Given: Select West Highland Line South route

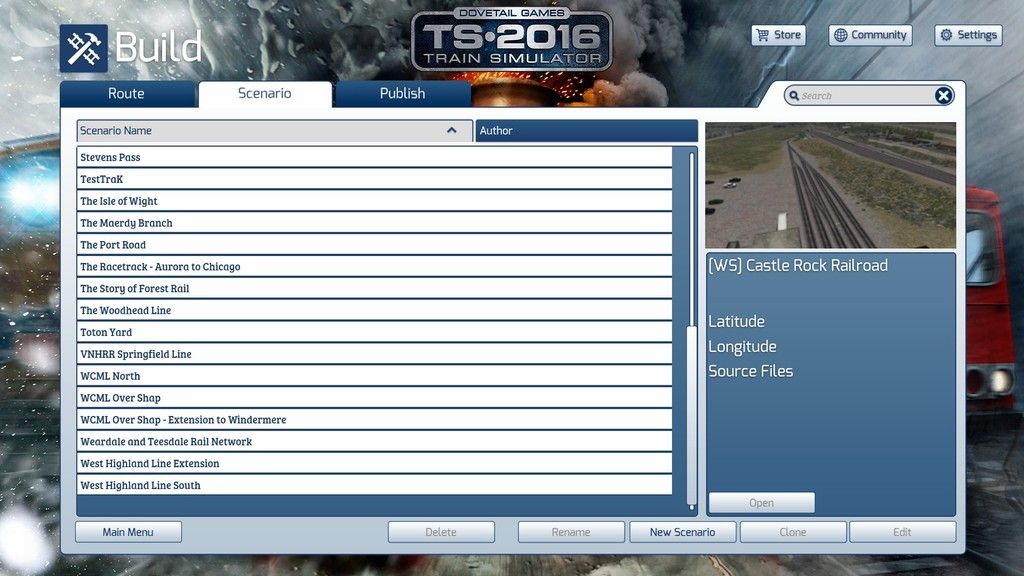Looking at the screenshot, I should (375, 485).
